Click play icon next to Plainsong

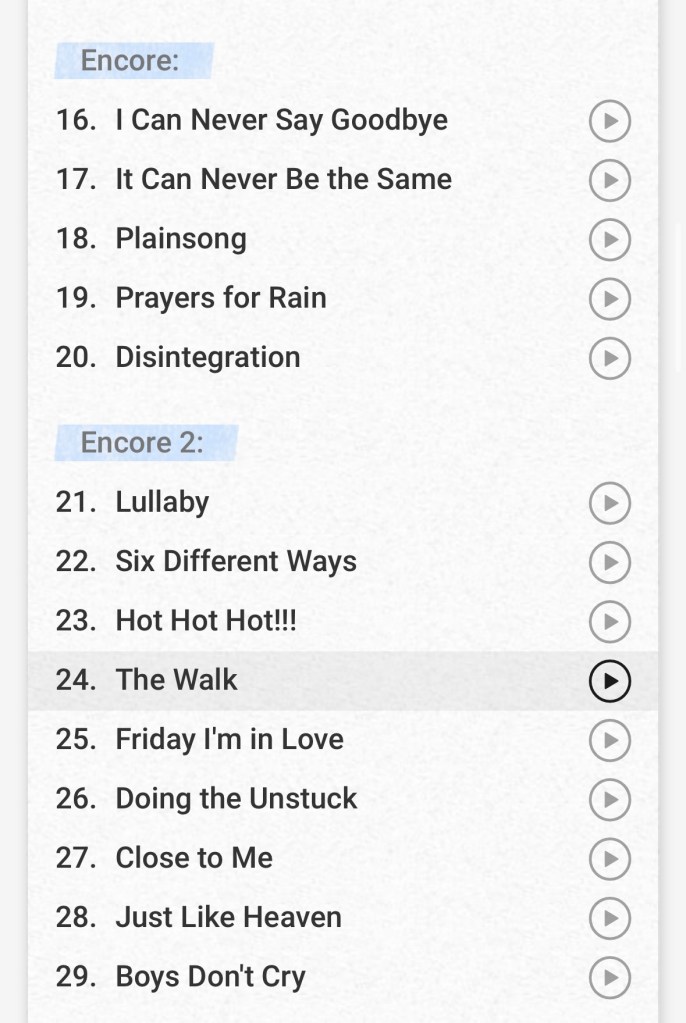click(609, 240)
